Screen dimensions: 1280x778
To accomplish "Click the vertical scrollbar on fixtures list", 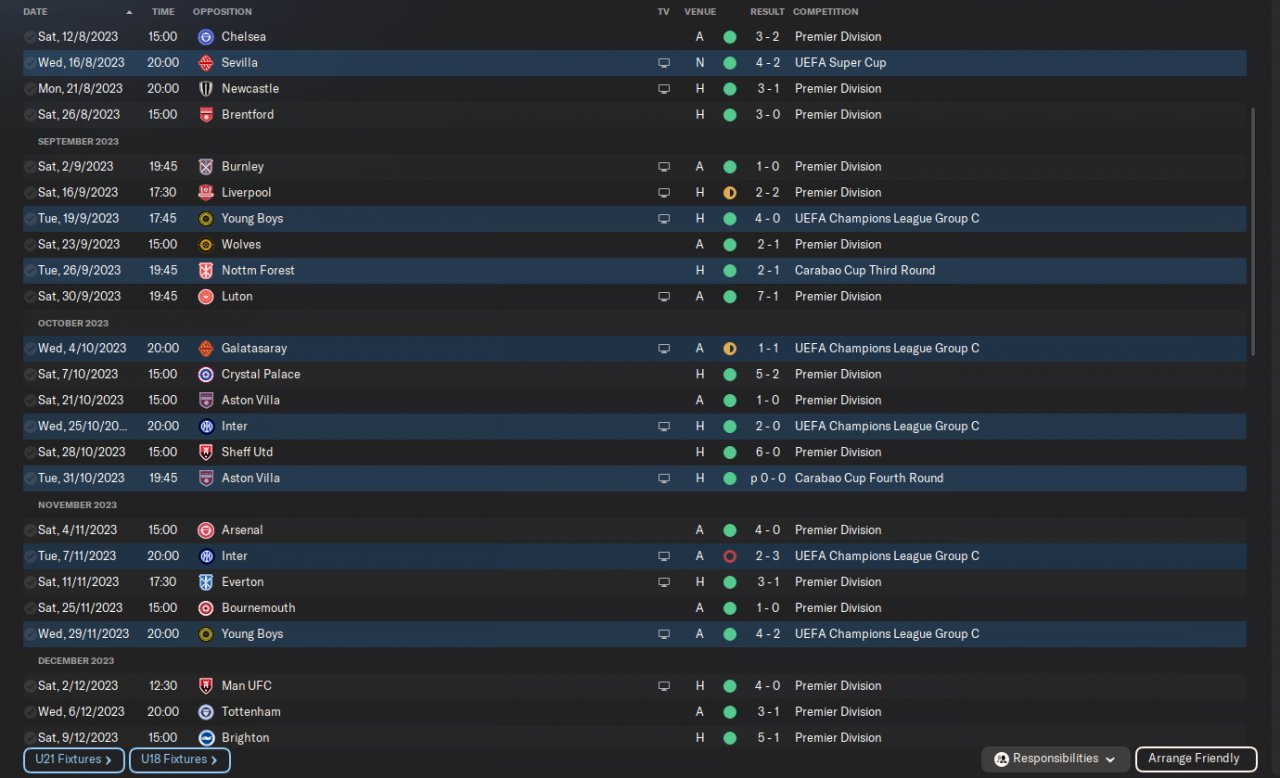I will pos(1251,232).
